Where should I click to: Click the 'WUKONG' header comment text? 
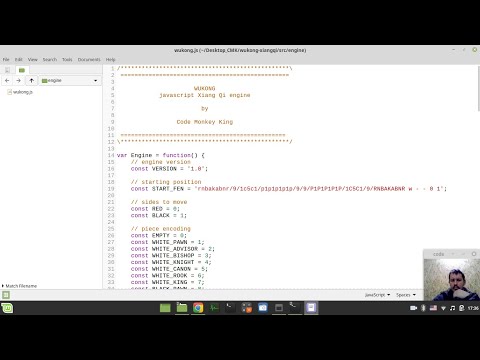[x=205, y=88]
